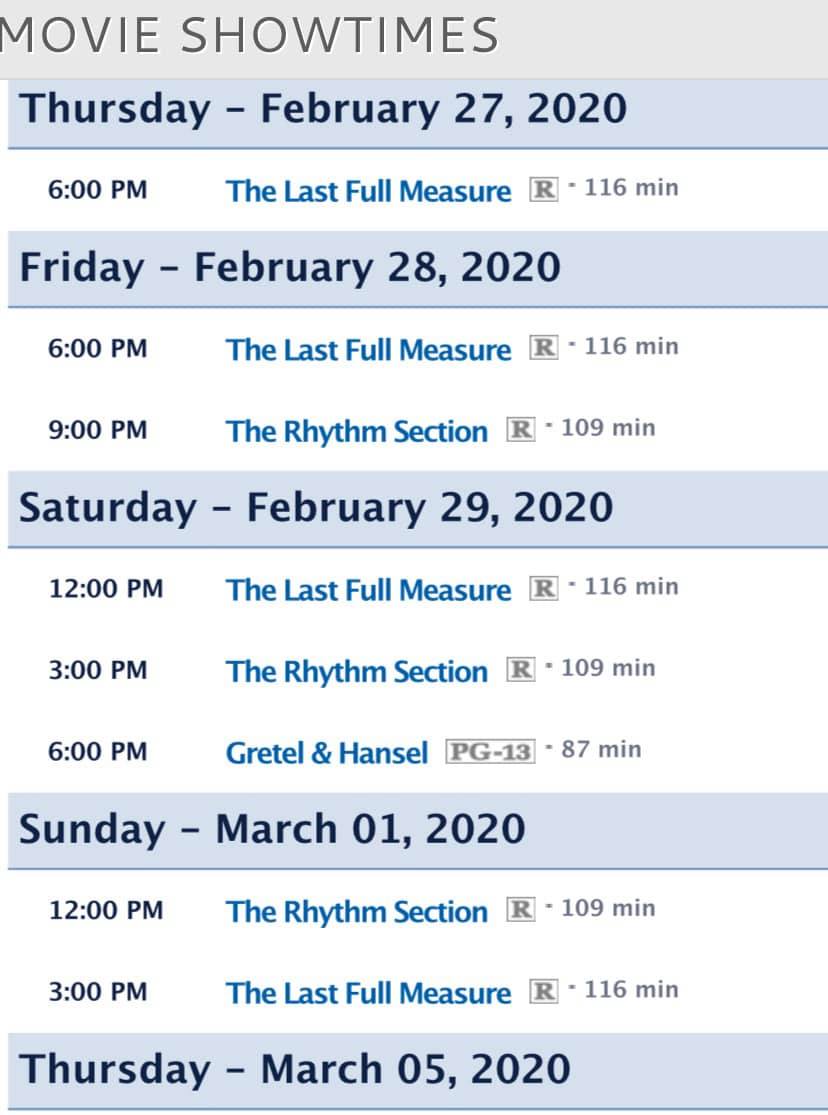
Task: Click R rating badge for Saturday 3:00 PM film
Action: click(x=520, y=670)
